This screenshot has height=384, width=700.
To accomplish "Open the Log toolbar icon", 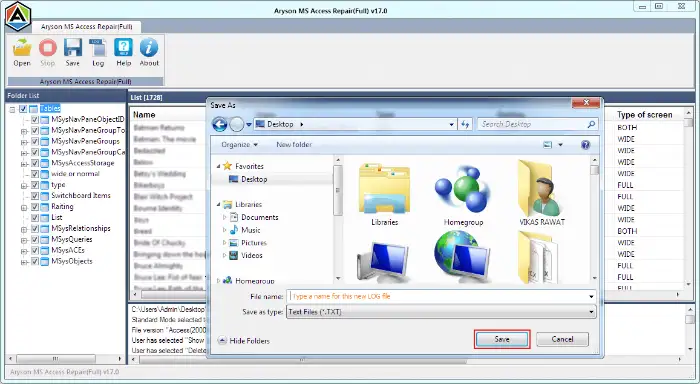I will point(98,52).
